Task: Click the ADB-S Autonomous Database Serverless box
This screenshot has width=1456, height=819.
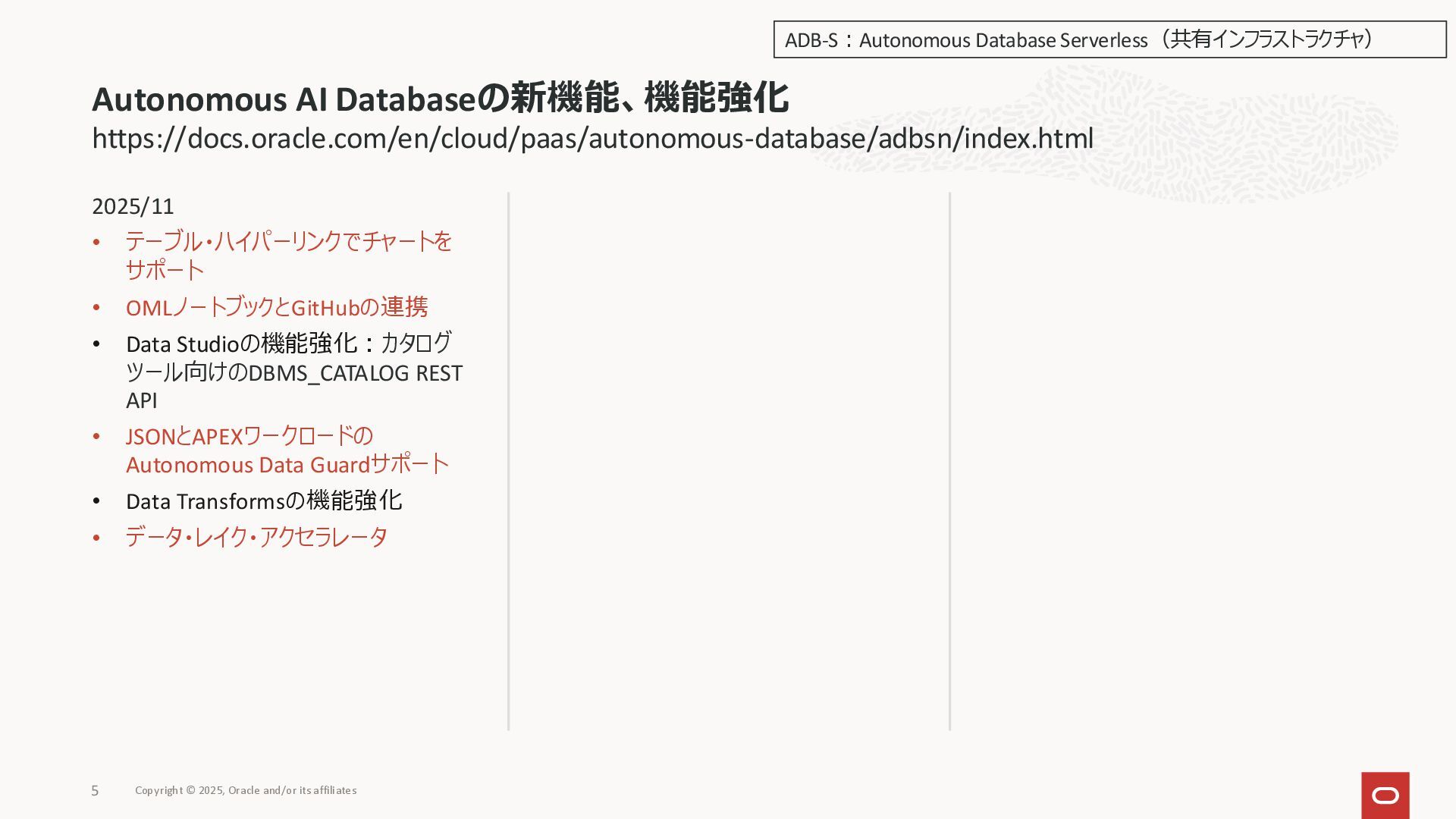Action: coord(1109,39)
